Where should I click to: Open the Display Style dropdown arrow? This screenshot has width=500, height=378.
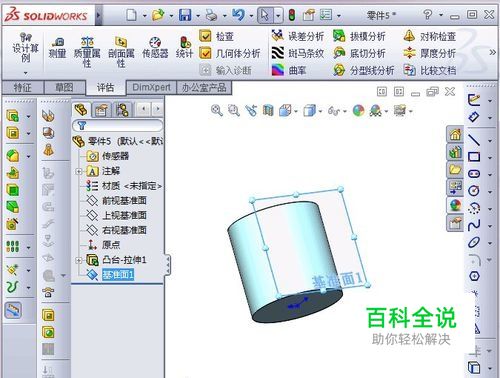[320, 111]
